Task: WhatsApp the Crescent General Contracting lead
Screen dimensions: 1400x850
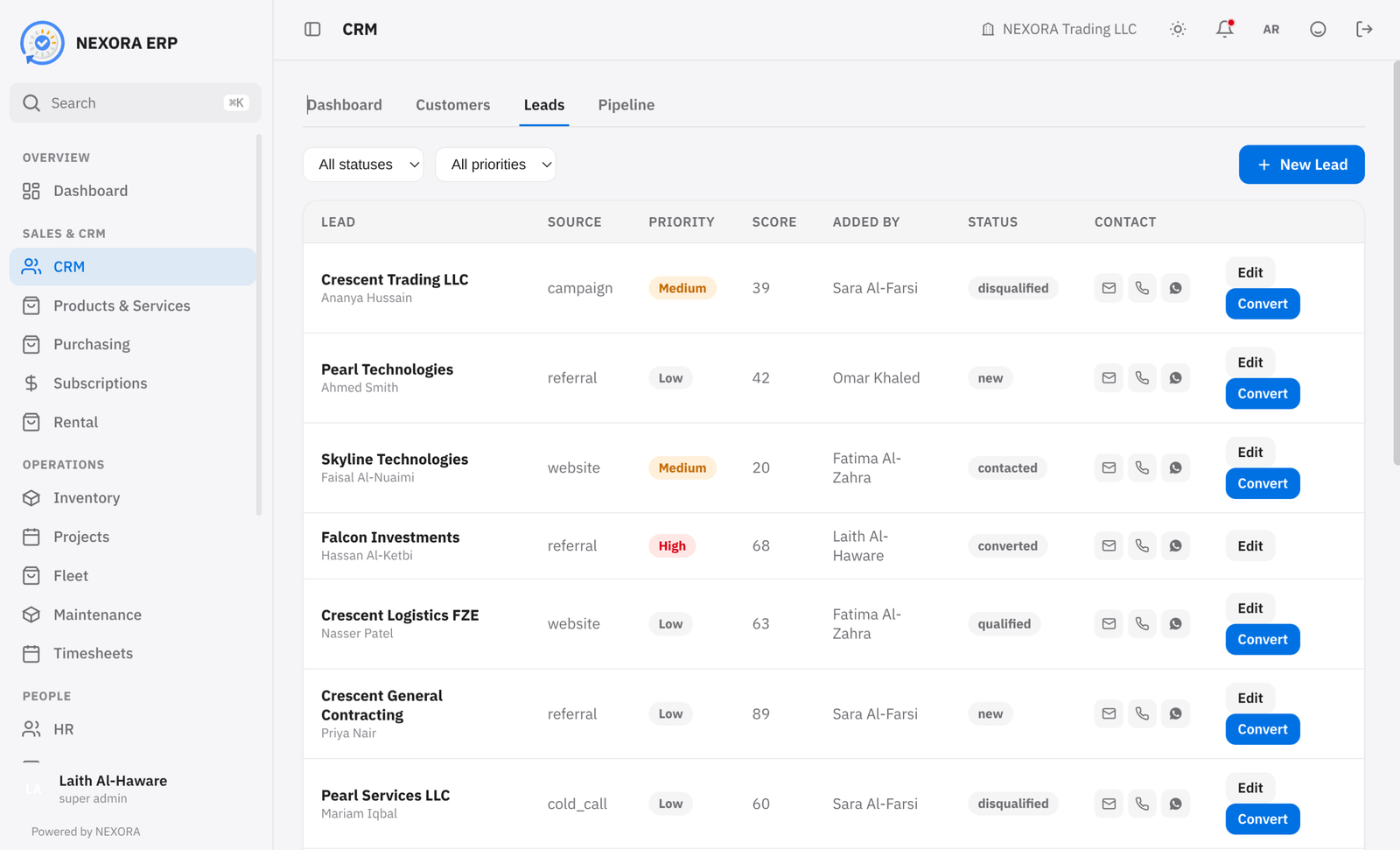Action: [1175, 713]
